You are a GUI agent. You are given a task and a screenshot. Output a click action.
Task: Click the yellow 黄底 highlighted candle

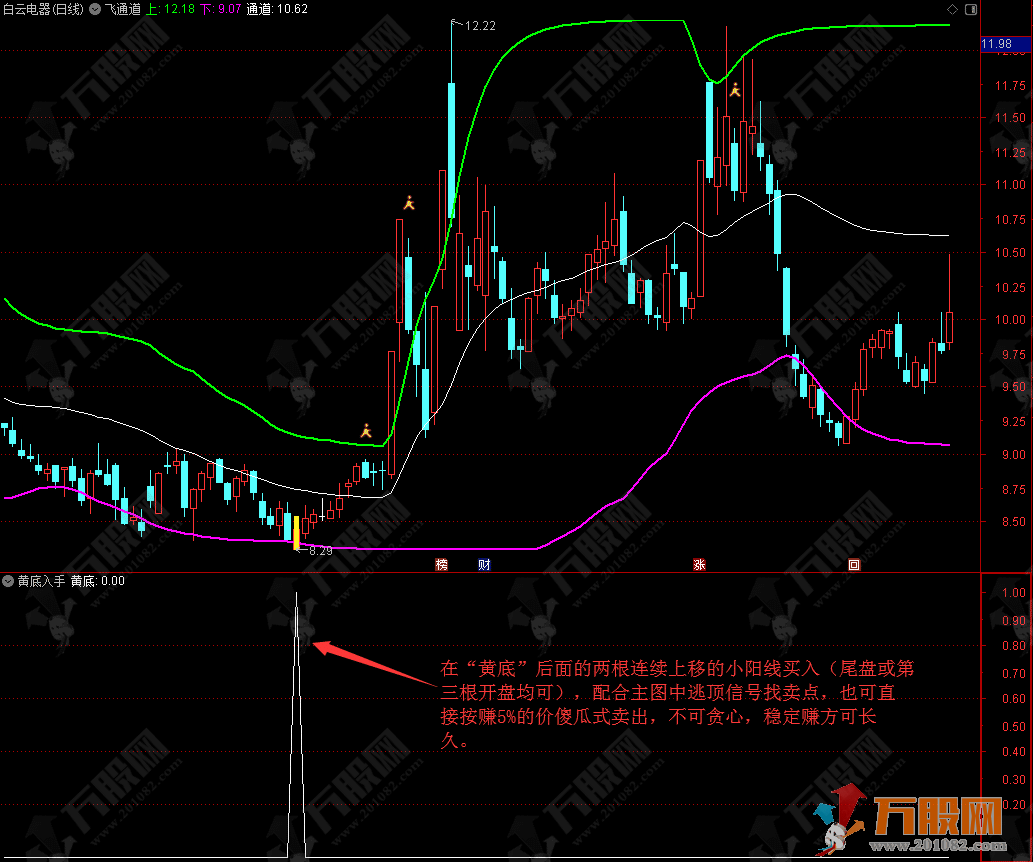296,531
